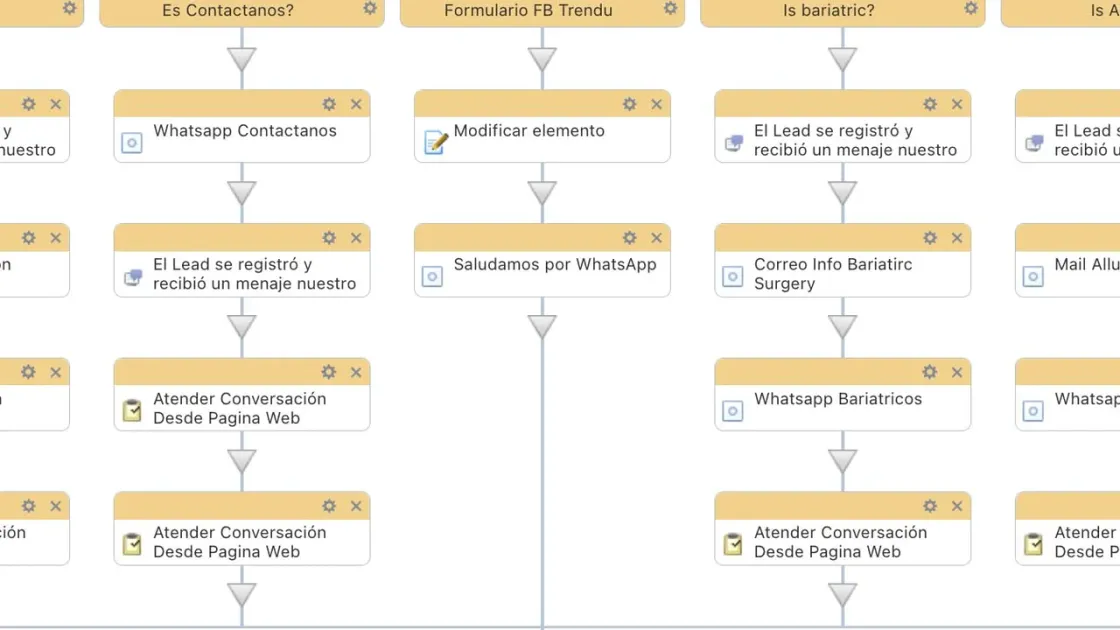Click arrow between Modificar elemento and Saludamos por WhatsApp
This screenshot has width=1120, height=630.
[x=542, y=194]
